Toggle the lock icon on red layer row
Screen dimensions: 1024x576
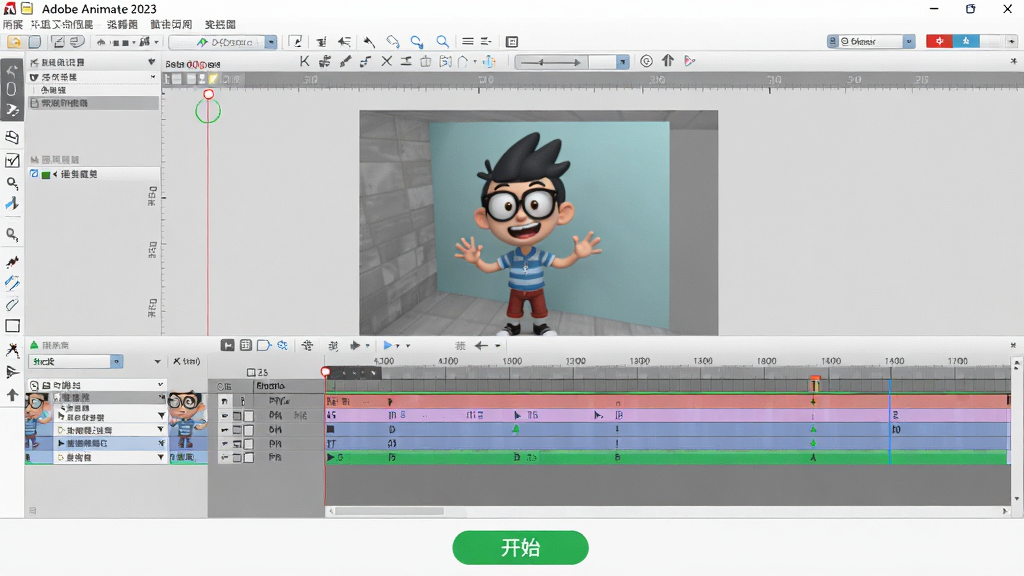coord(242,401)
